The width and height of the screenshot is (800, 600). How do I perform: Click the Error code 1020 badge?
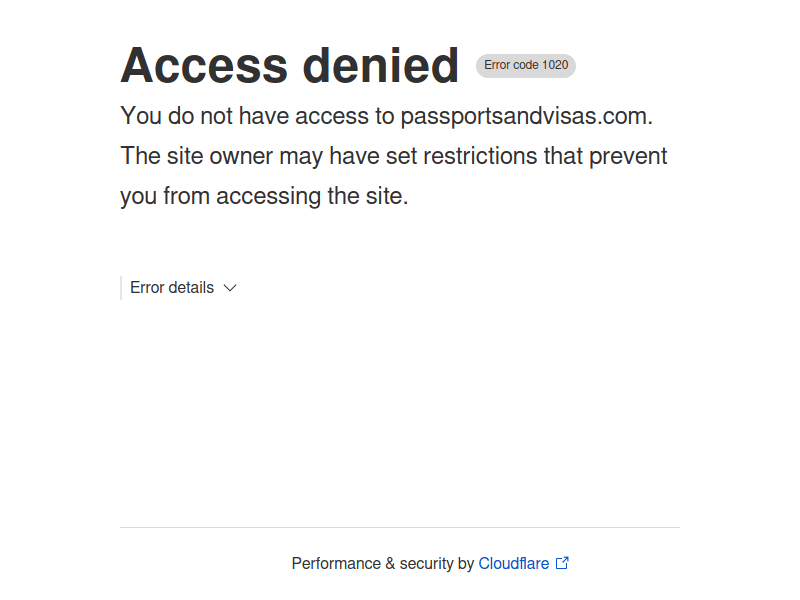[x=526, y=66]
